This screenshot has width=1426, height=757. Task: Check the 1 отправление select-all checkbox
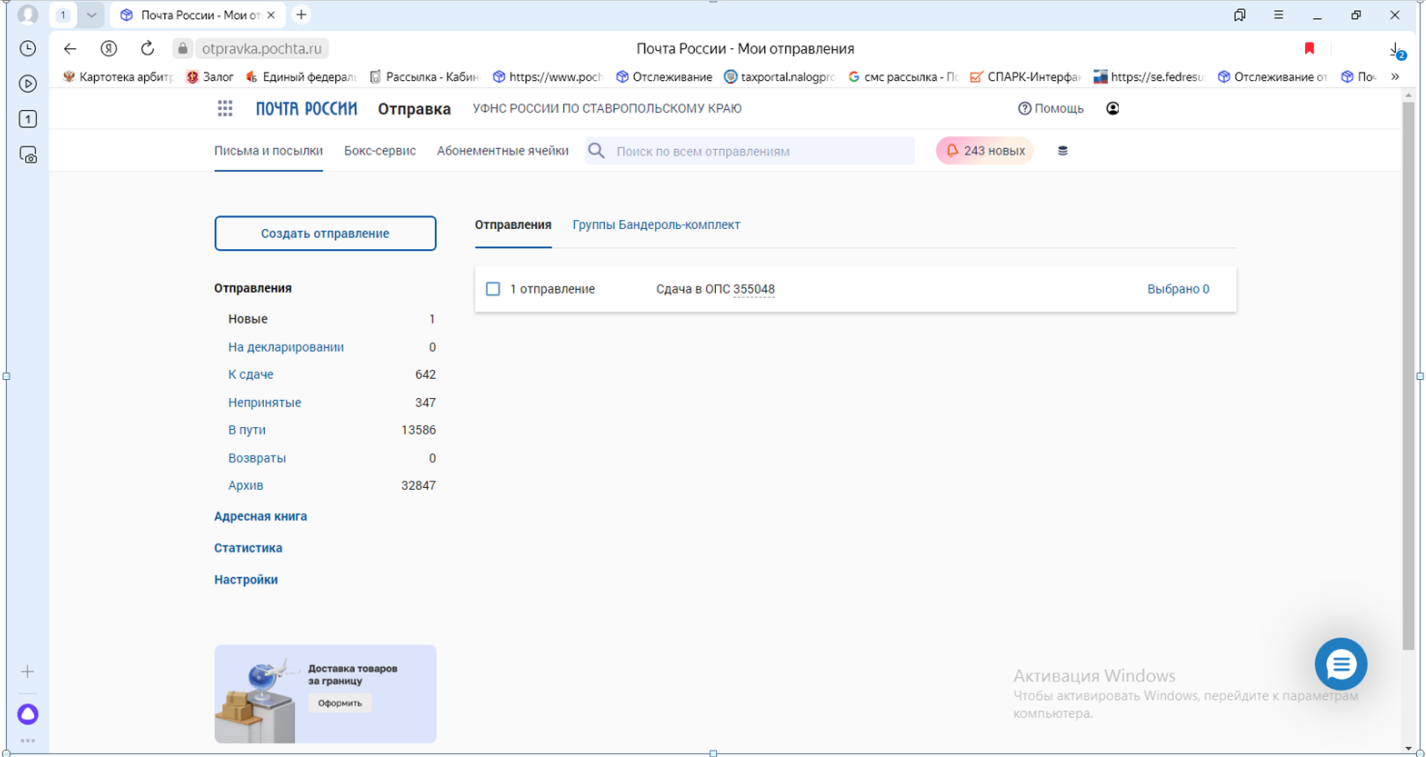pos(493,289)
